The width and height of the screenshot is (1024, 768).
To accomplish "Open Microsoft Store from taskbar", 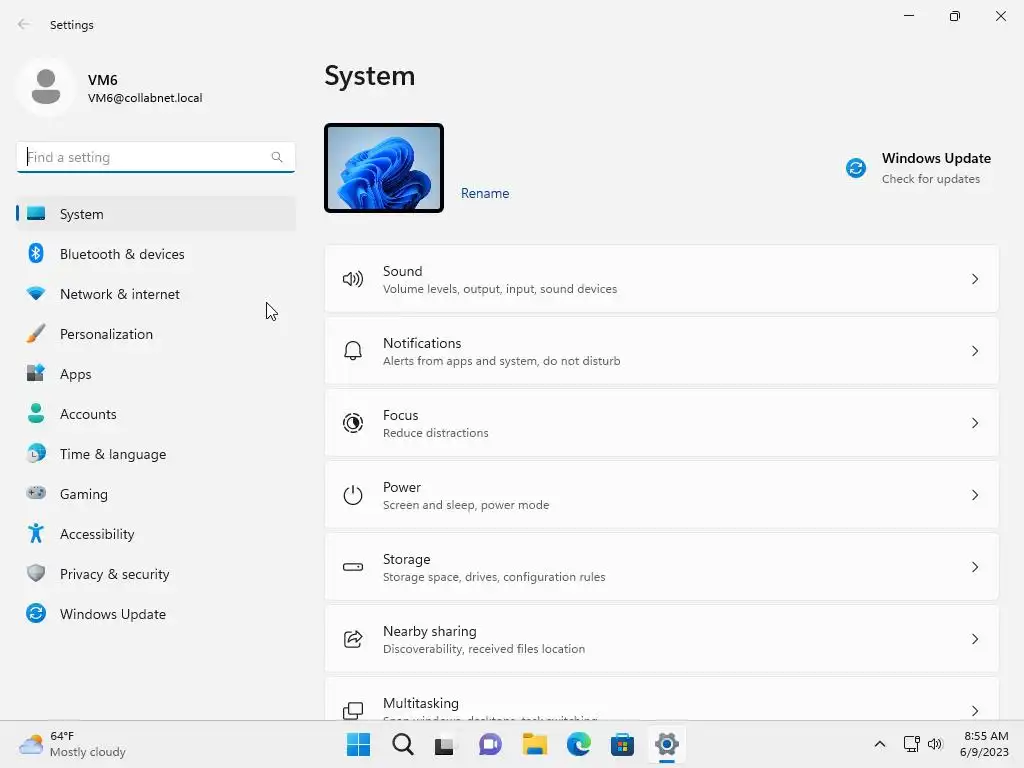I will (x=622, y=744).
